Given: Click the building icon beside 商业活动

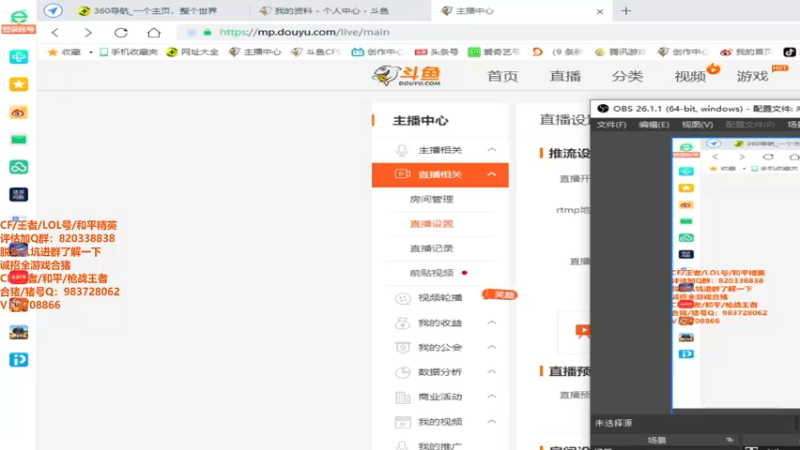Looking at the screenshot, I should point(403,397).
